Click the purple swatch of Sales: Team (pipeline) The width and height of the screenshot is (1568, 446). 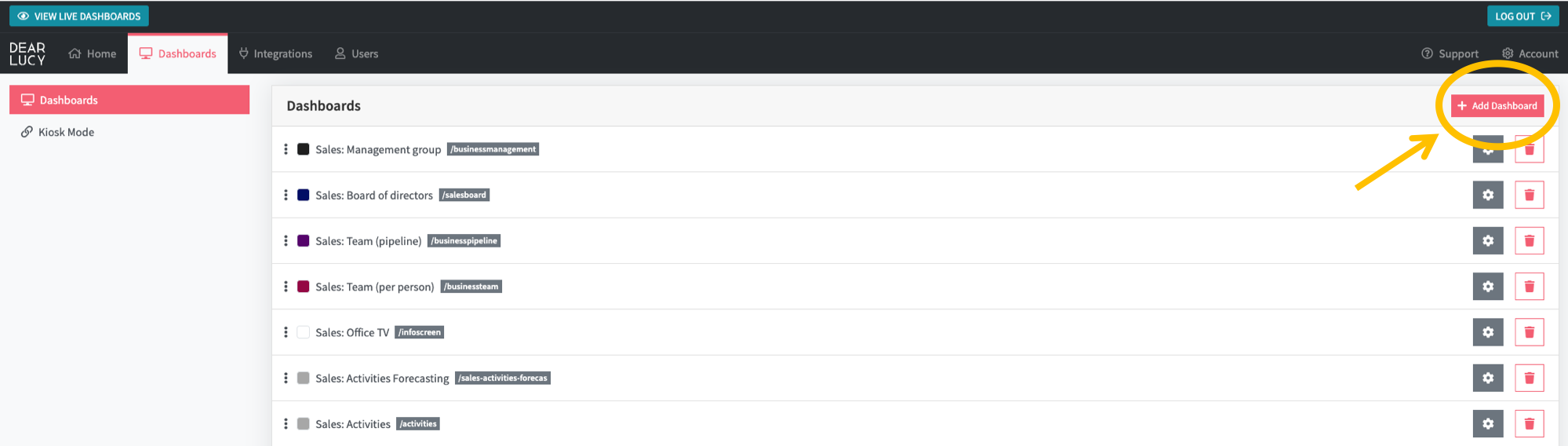(303, 240)
